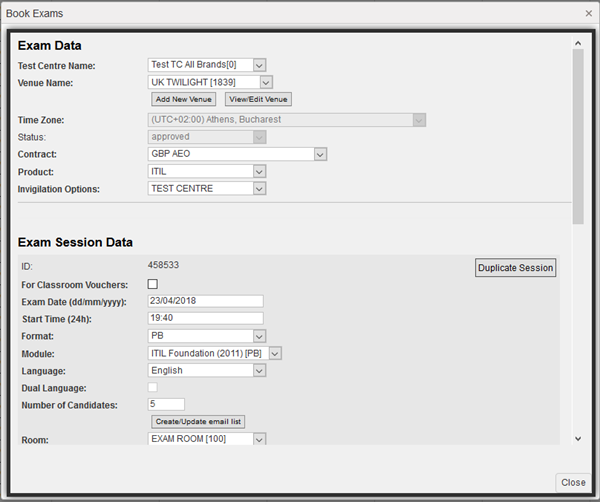Click the Exam Session Data heading
The height and width of the screenshot is (502, 600).
pyautogui.click(x=75, y=243)
